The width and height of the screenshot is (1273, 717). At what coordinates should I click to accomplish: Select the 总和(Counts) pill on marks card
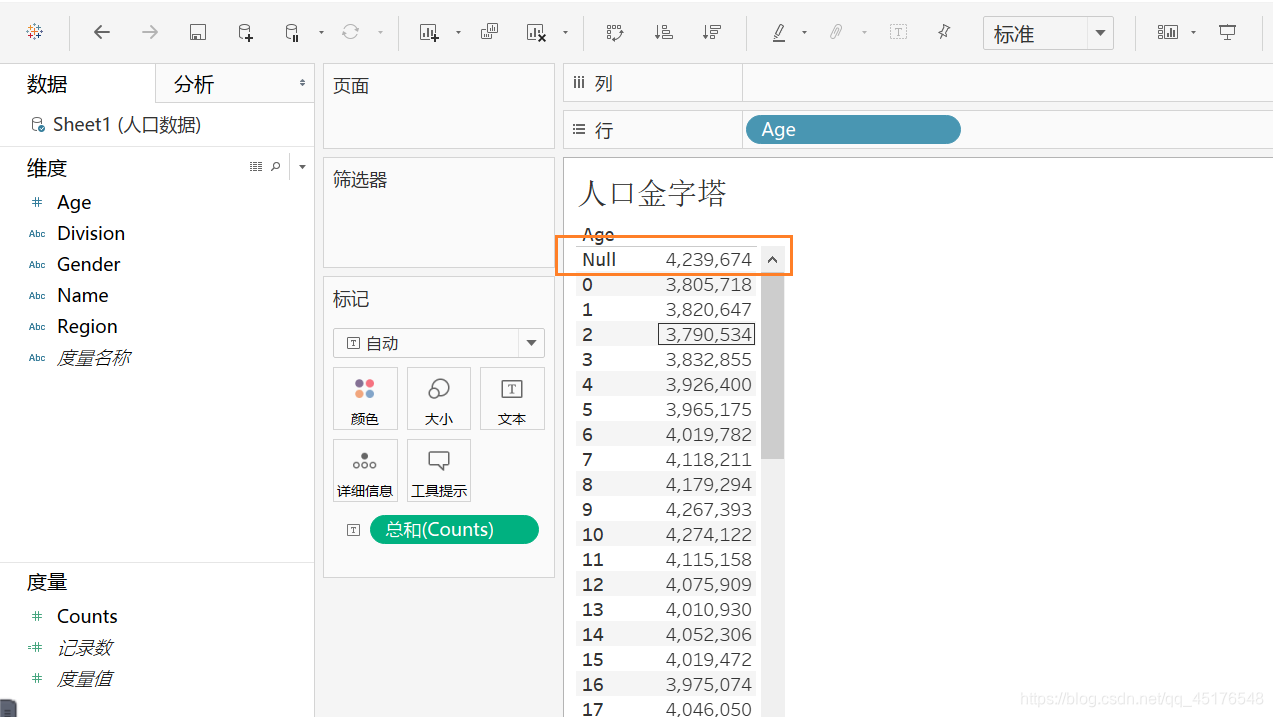(x=454, y=530)
